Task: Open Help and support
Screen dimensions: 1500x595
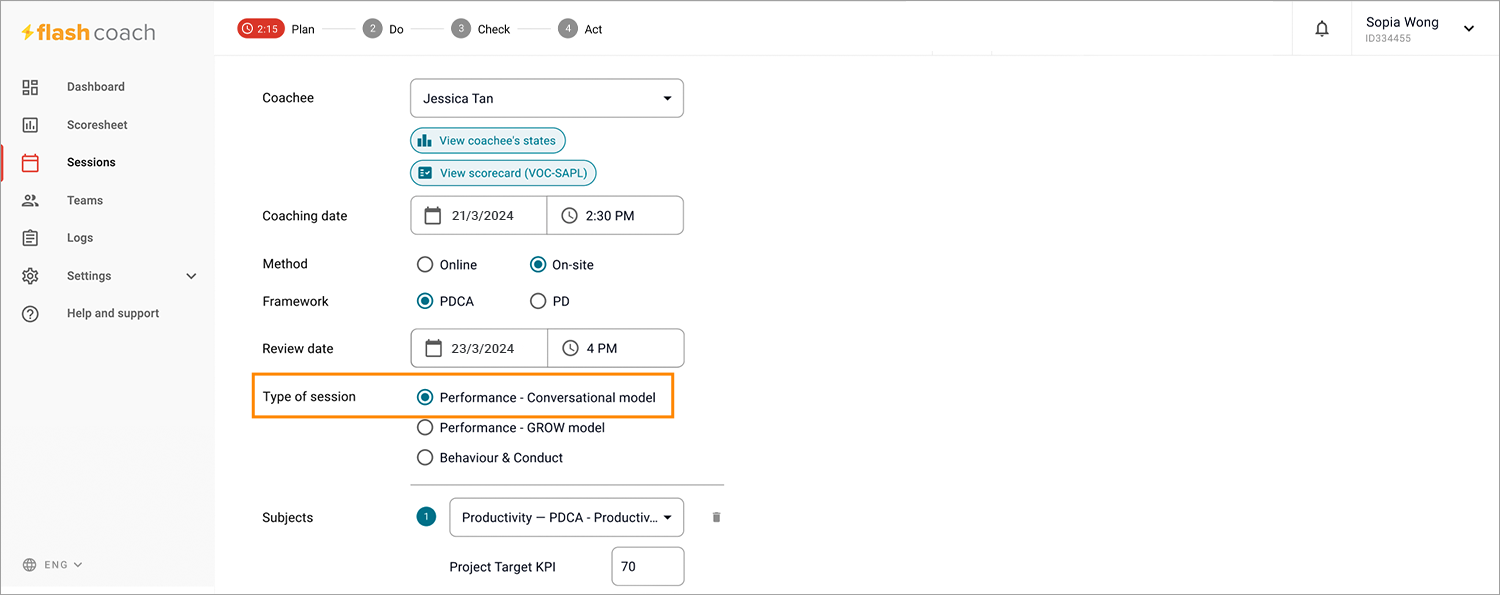Action: coord(113,313)
